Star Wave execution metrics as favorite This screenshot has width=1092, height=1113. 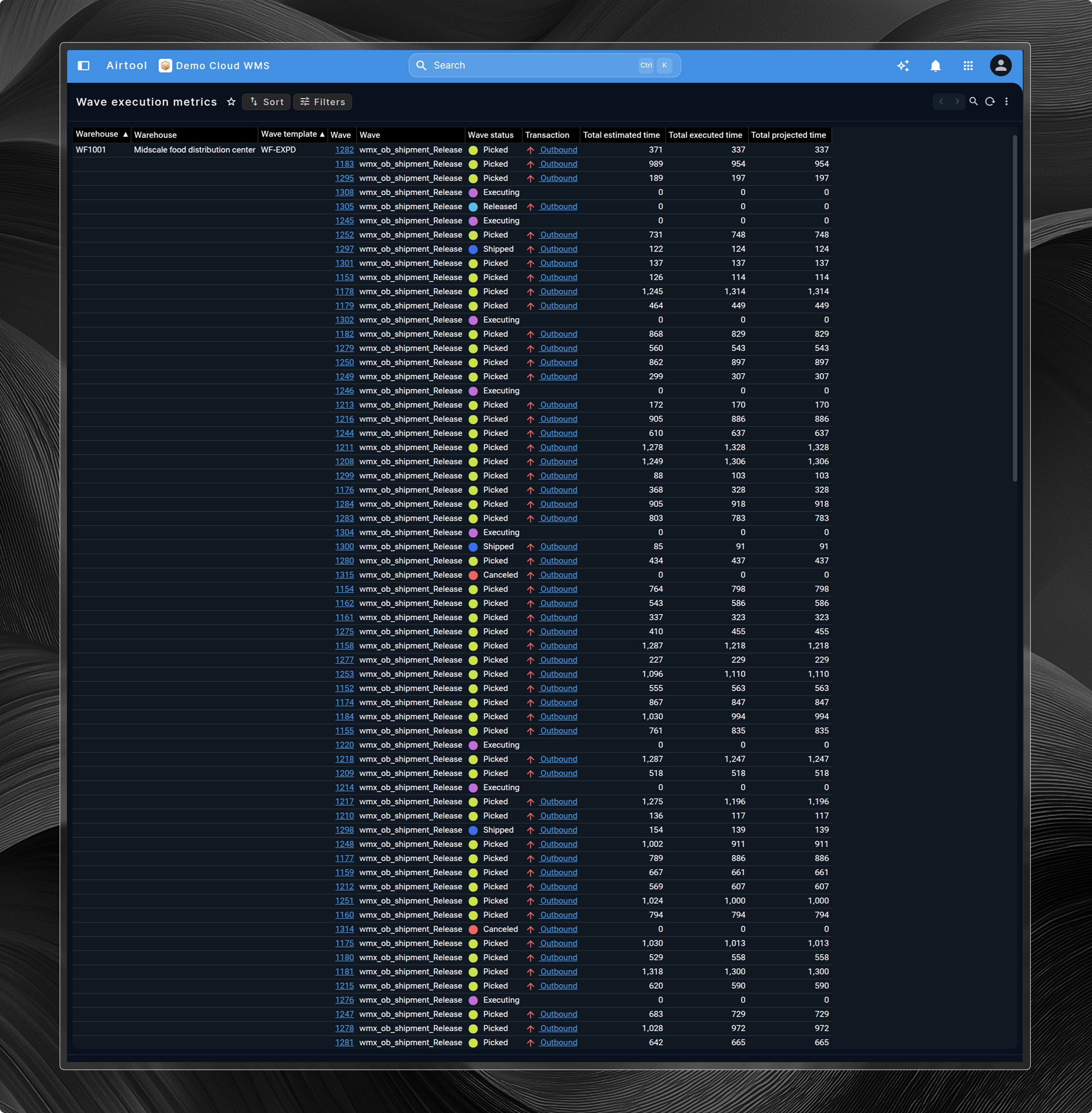(231, 101)
